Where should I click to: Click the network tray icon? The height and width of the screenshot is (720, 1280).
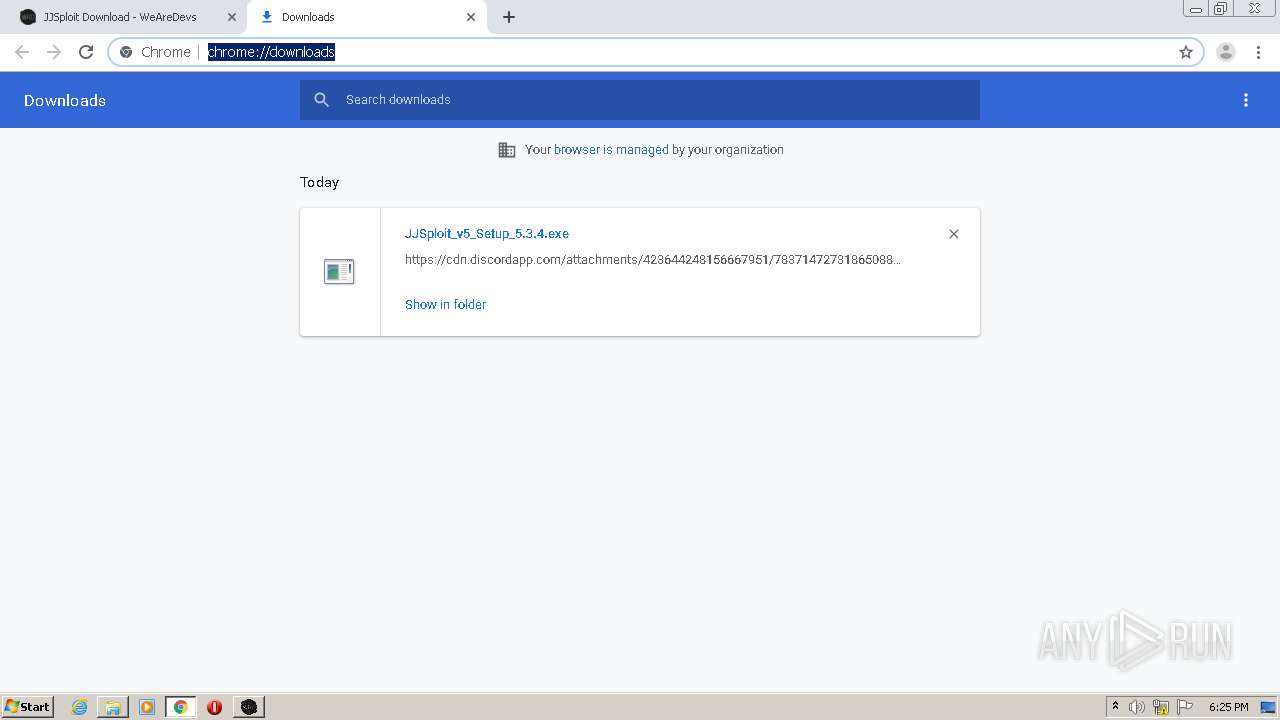(1161, 707)
